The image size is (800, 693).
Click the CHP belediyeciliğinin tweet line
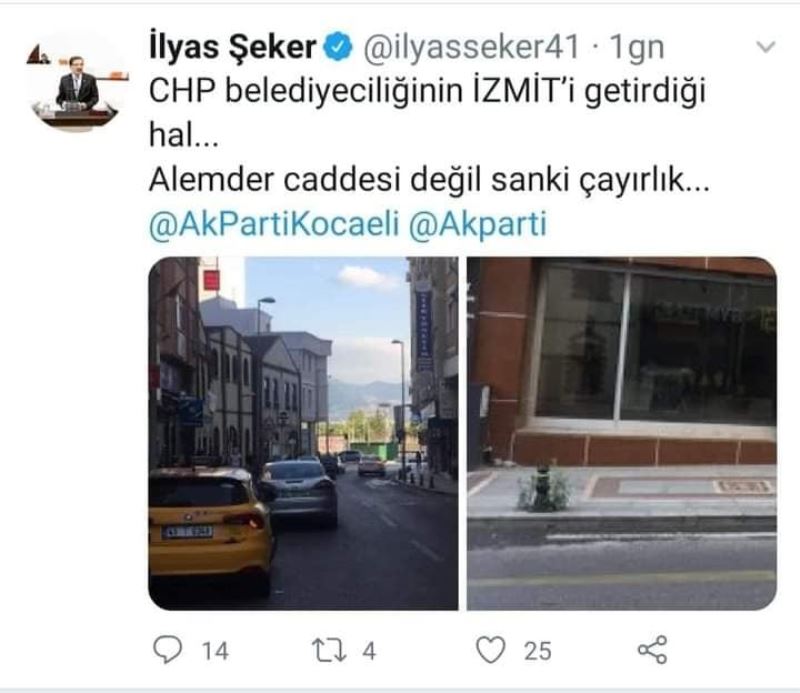tap(428, 92)
